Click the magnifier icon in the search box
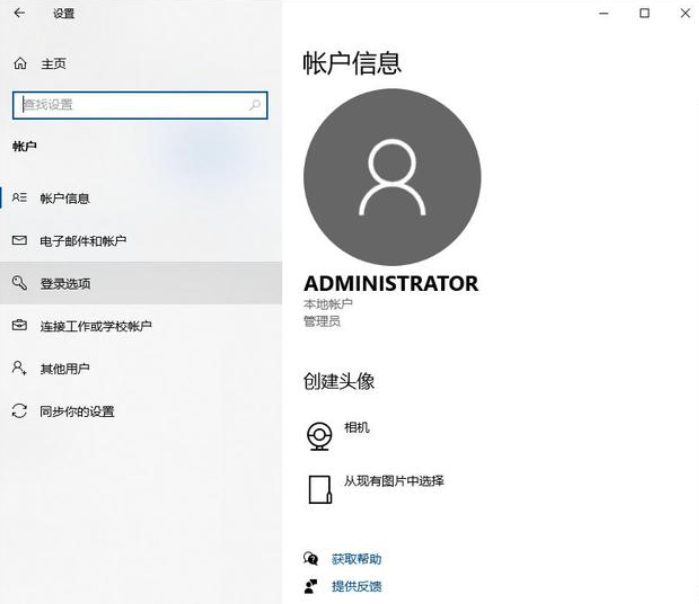 point(255,104)
